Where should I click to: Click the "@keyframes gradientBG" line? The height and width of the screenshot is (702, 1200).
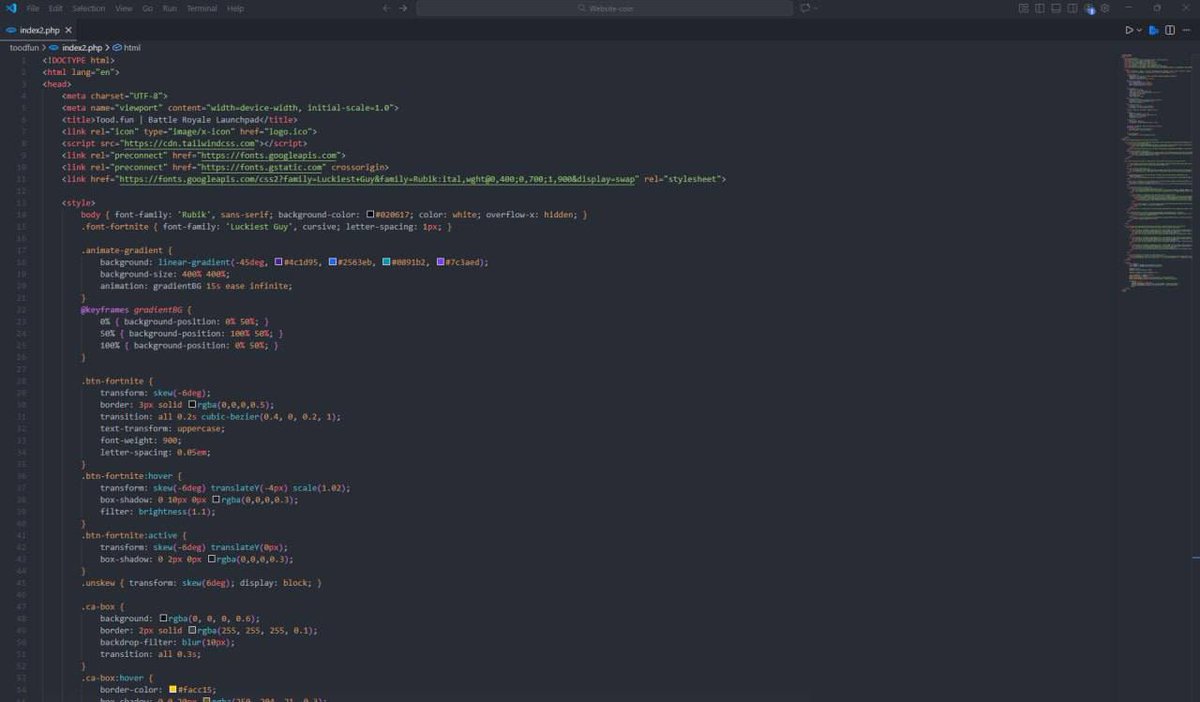click(135, 310)
